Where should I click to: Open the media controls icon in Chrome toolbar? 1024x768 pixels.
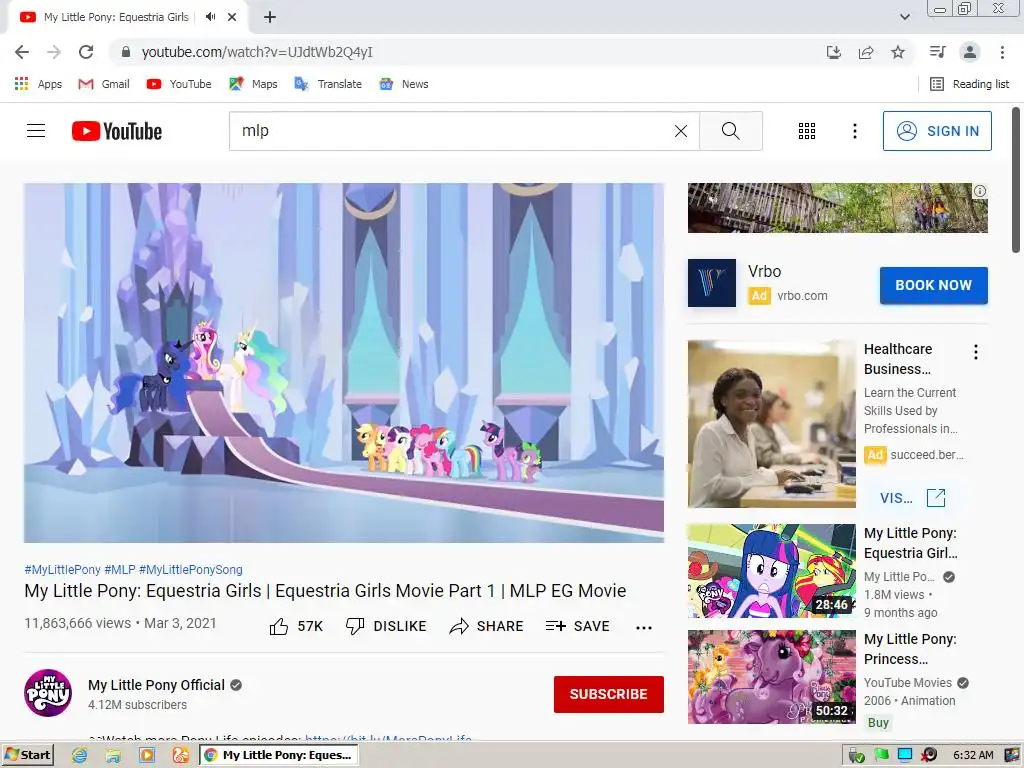(937, 52)
